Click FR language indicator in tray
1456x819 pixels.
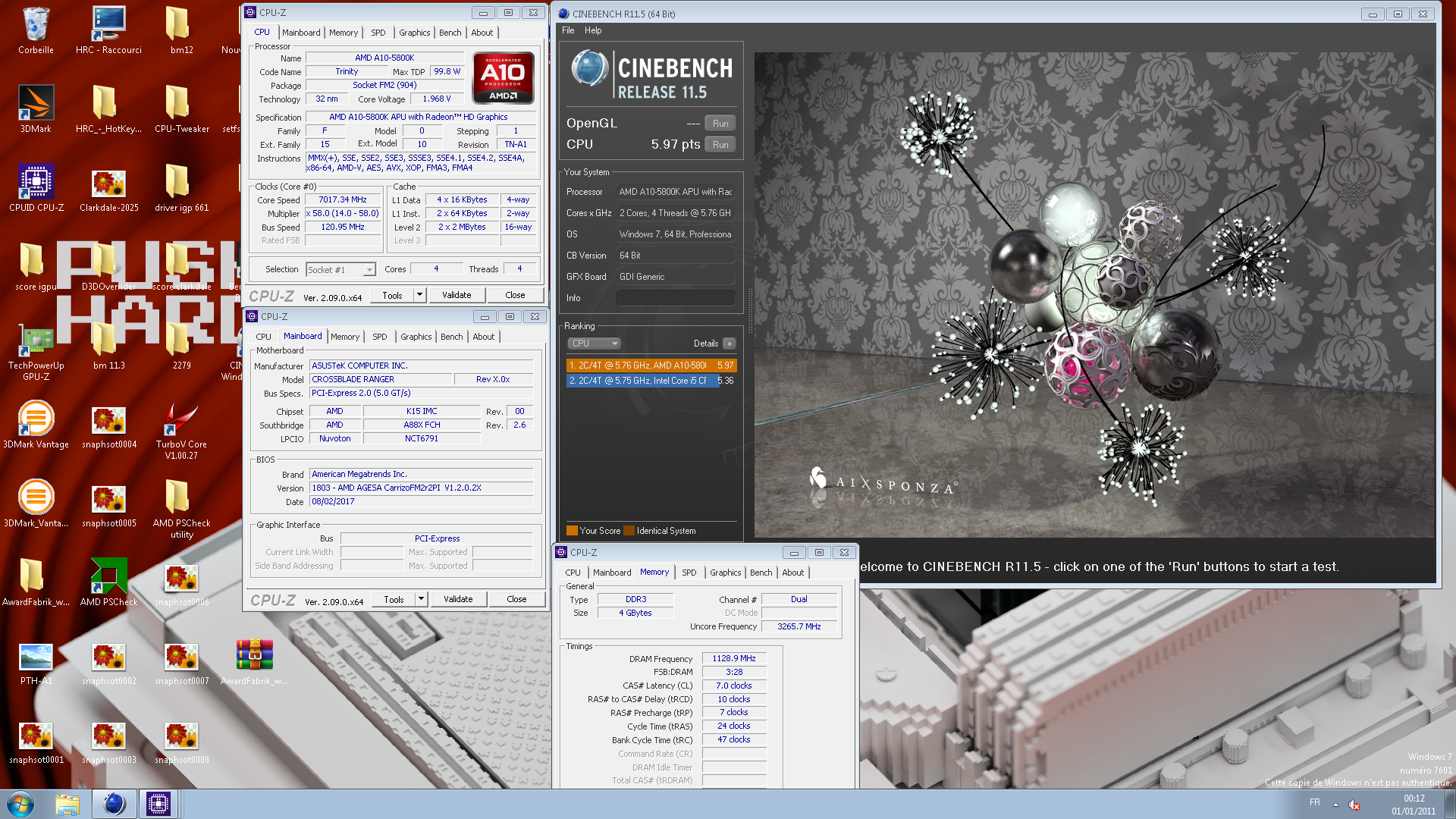pos(1314,802)
